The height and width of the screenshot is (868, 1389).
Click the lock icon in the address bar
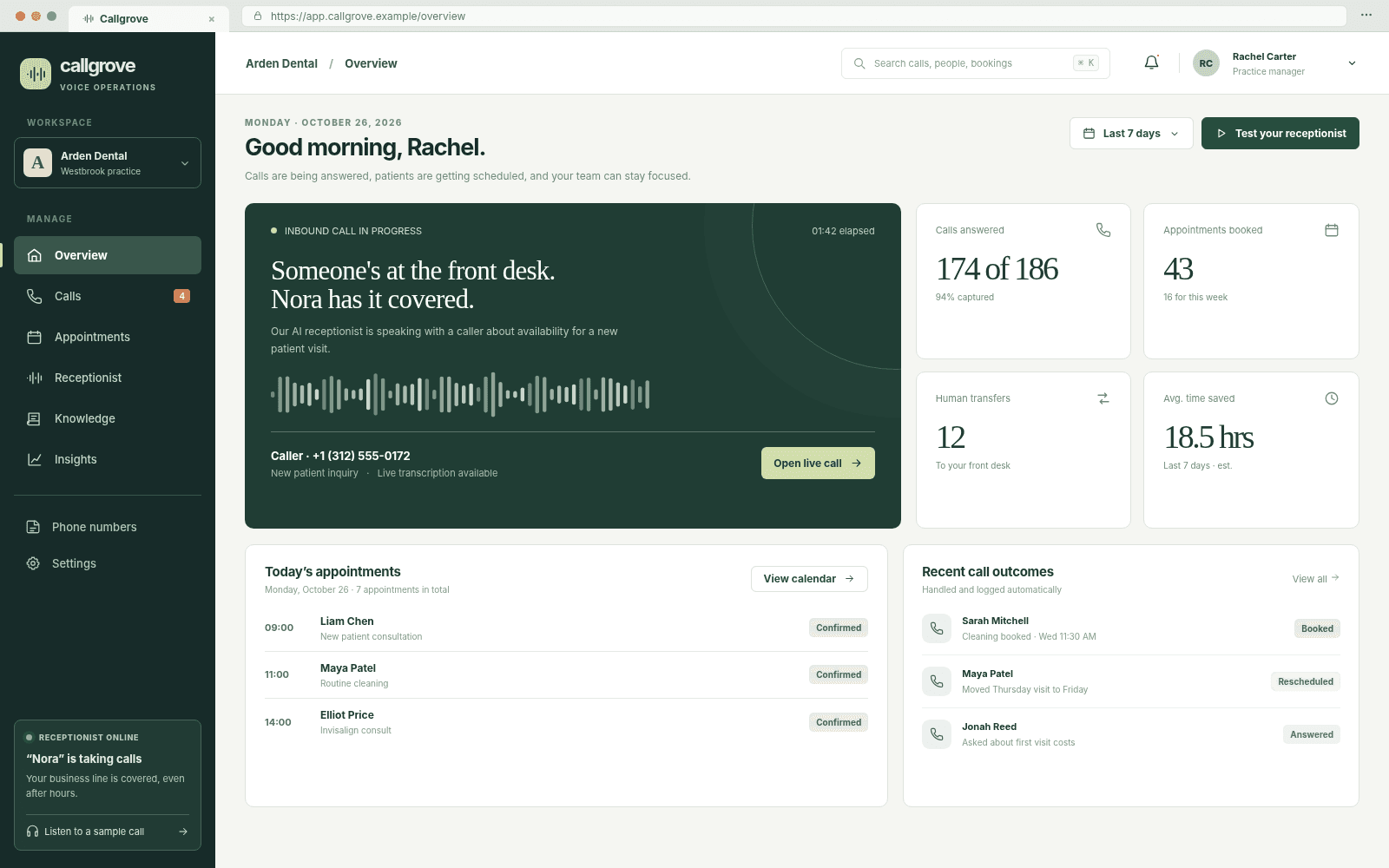click(258, 16)
